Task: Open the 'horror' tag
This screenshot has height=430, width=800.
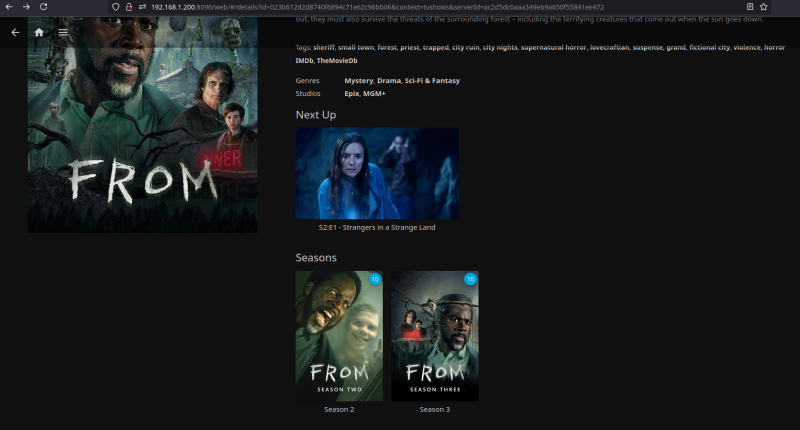Action: [774, 47]
